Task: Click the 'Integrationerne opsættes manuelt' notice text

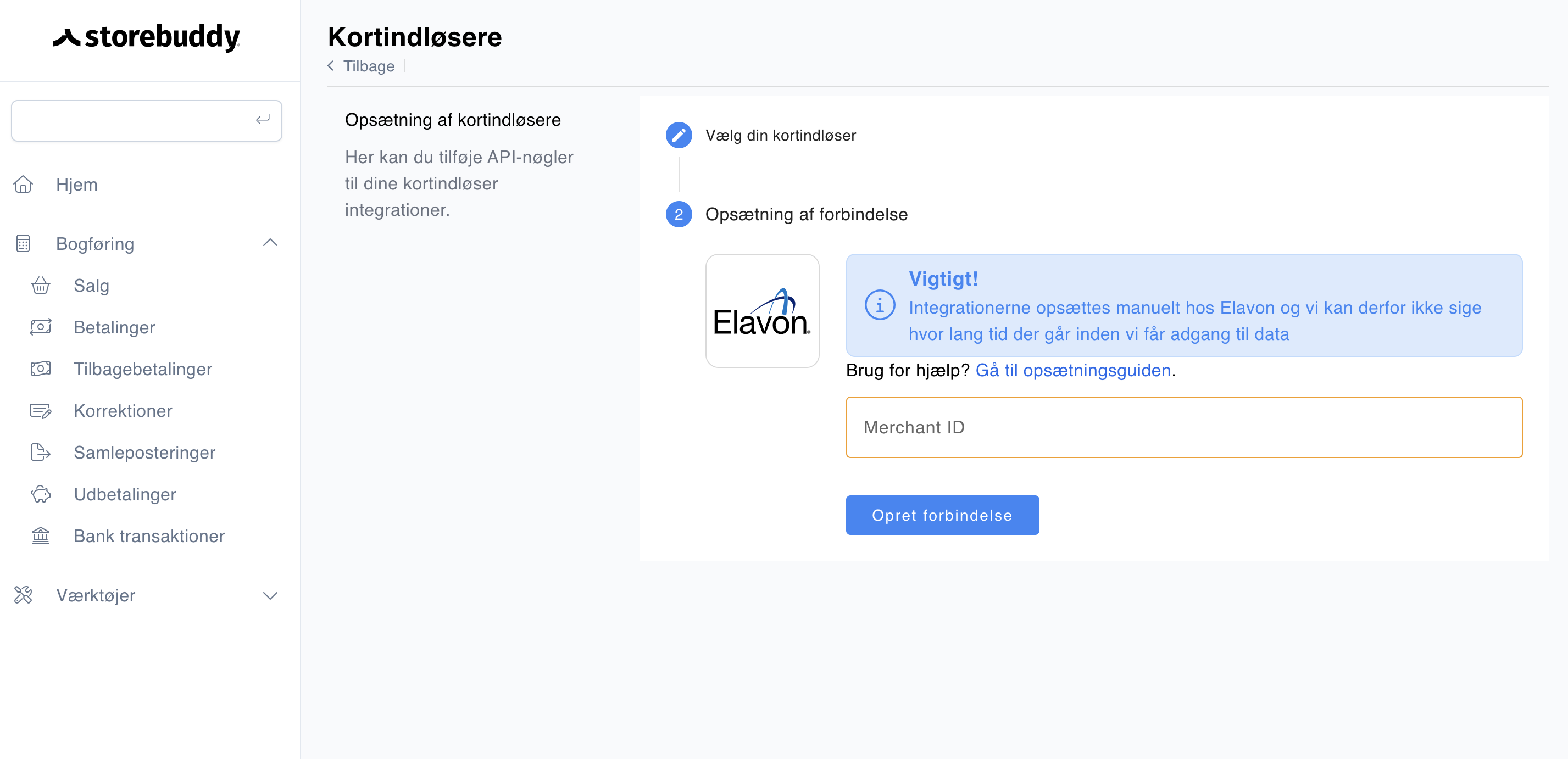Action: tap(1195, 321)
